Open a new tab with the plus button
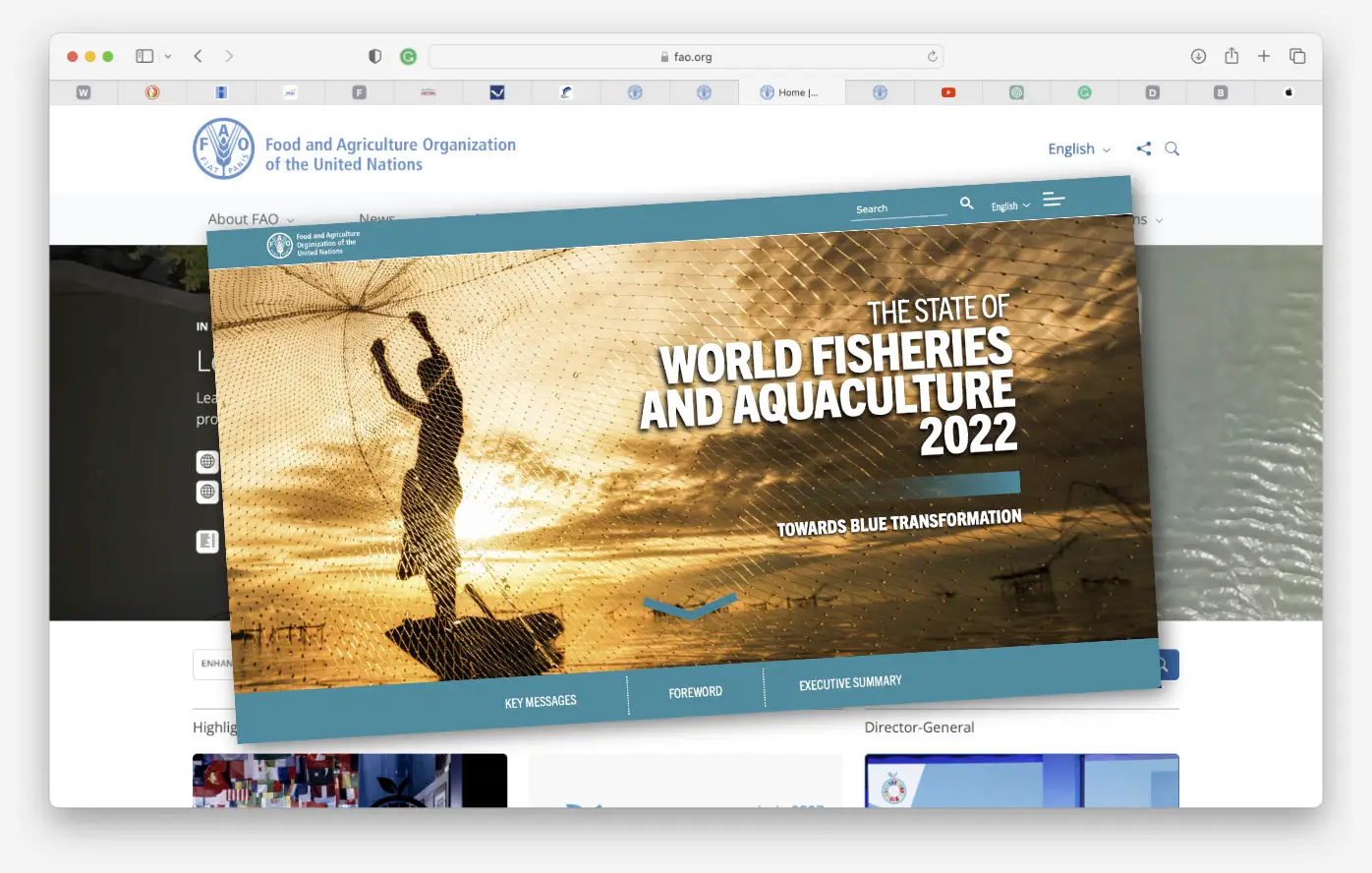 pos(1264,56)
